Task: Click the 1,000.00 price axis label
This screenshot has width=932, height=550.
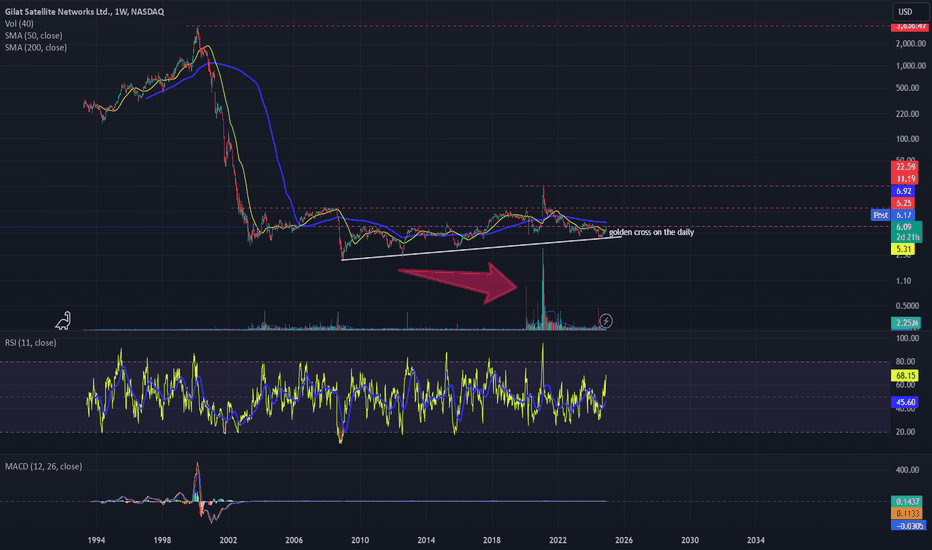Action: coord(910,65)
